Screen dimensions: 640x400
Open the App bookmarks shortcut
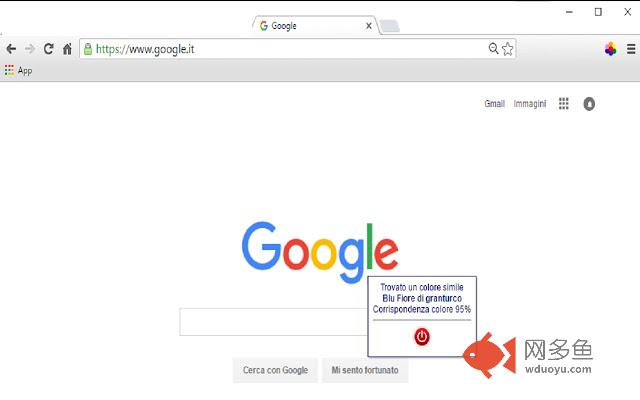point(18,71)
